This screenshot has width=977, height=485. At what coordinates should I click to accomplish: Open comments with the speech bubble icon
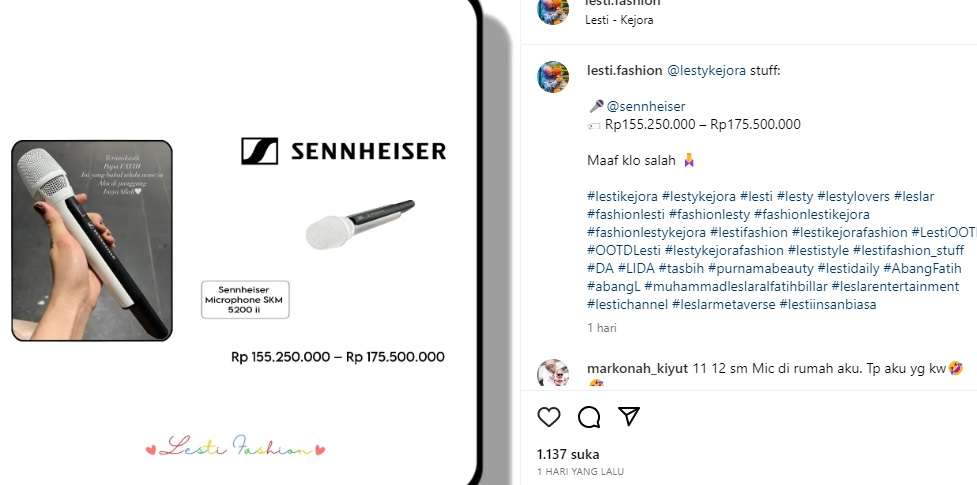pyautogui.click(x=589, y=417)
